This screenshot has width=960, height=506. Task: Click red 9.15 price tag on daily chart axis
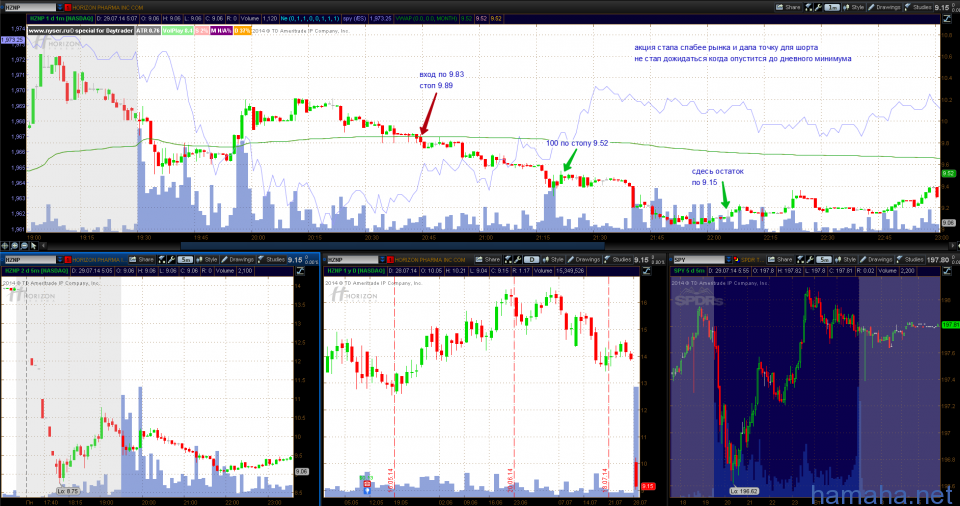[x=648, y=486]
